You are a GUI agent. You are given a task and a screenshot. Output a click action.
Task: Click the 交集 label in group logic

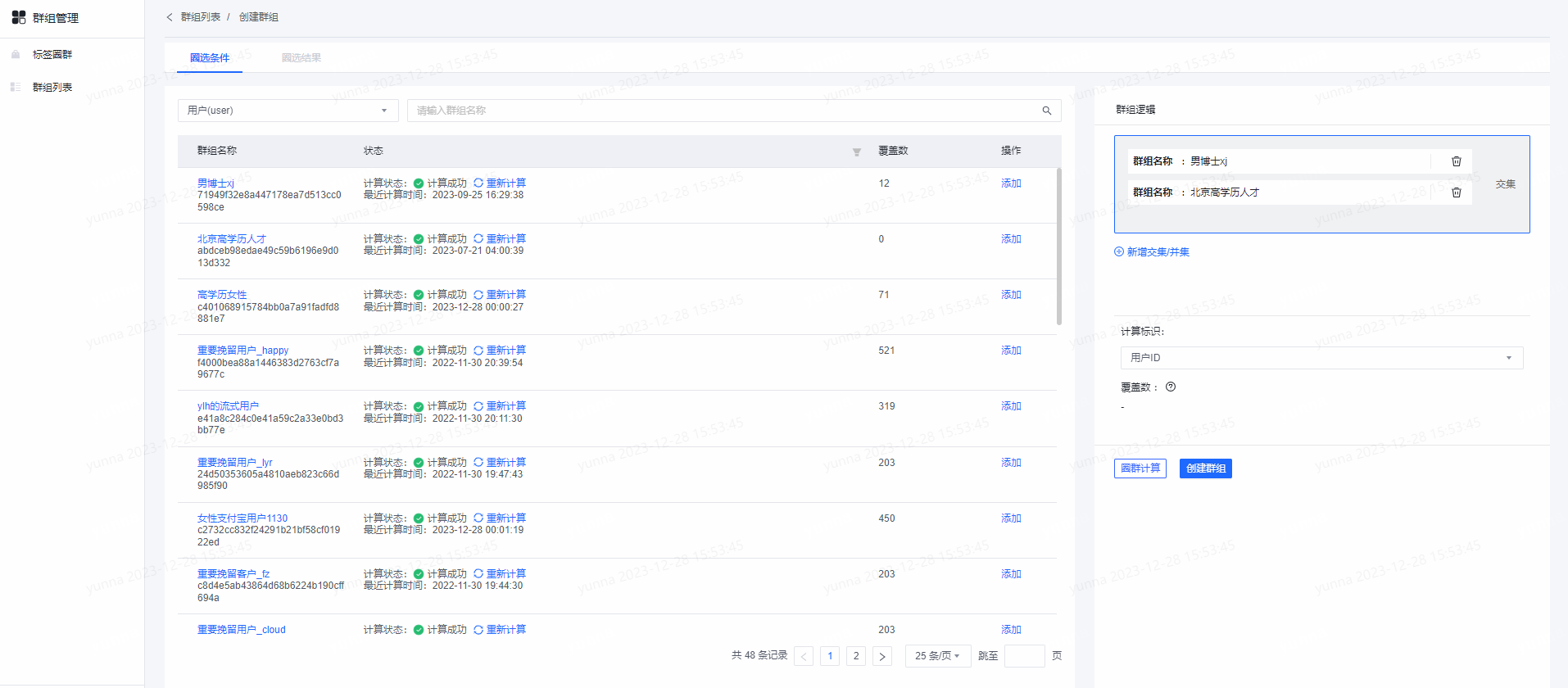(1506, 184)
